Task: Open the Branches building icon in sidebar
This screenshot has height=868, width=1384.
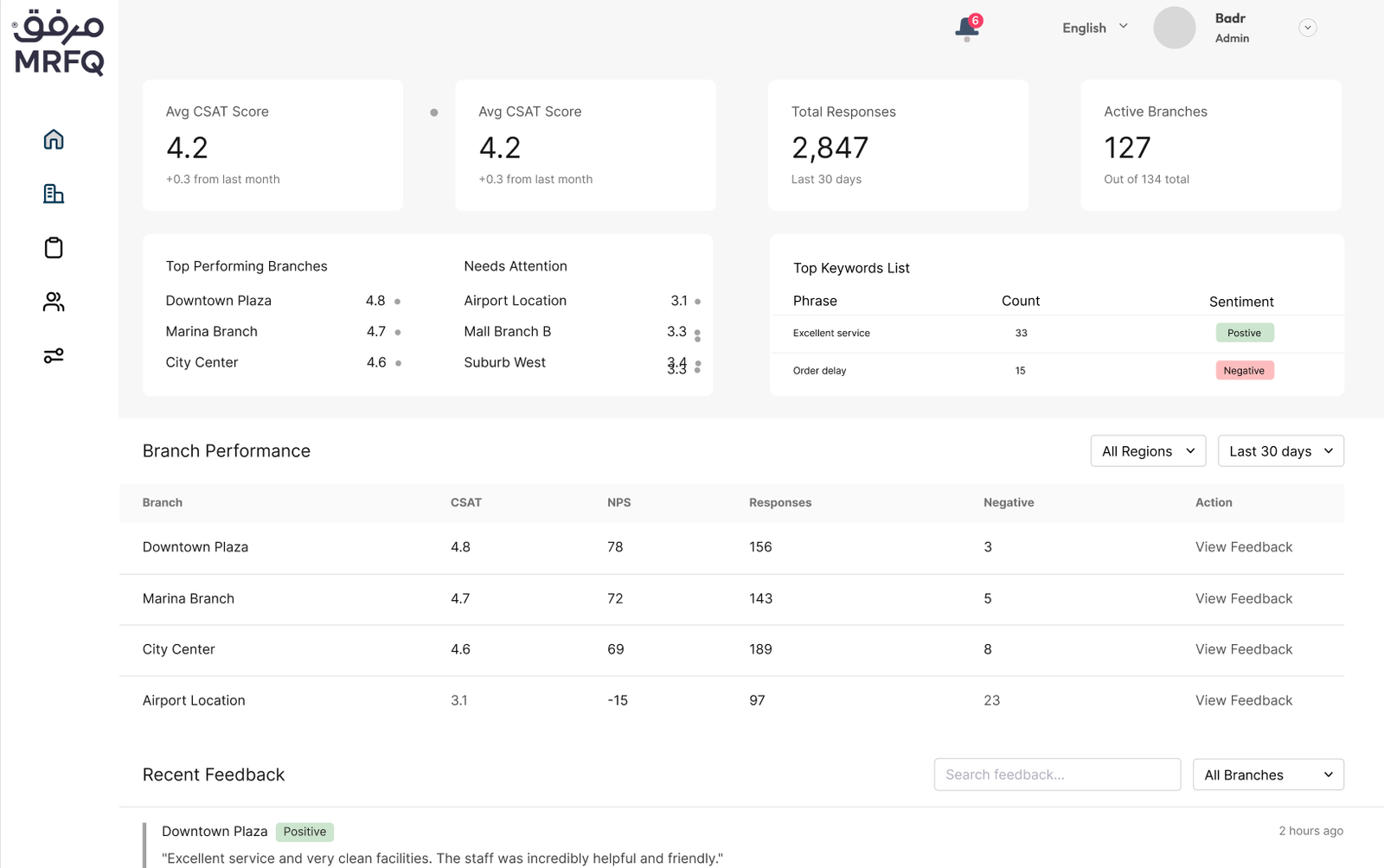Action: 54,194
